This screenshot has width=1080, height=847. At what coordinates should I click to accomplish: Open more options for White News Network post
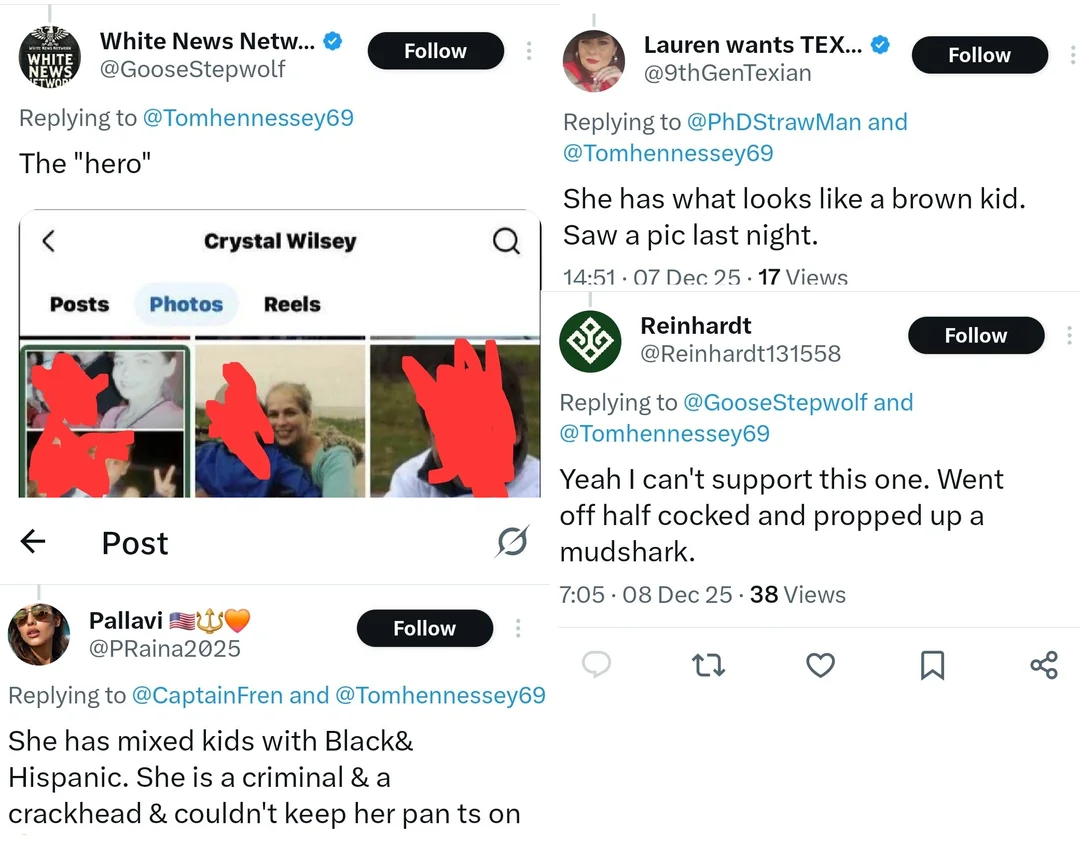point(529,51)
